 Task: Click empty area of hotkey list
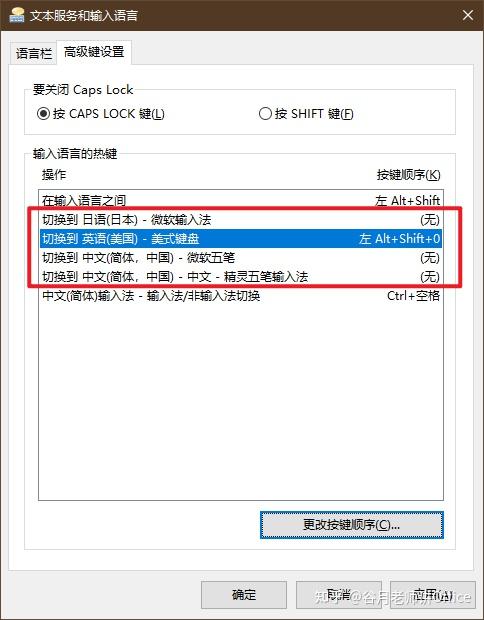(x=241, y=401)
